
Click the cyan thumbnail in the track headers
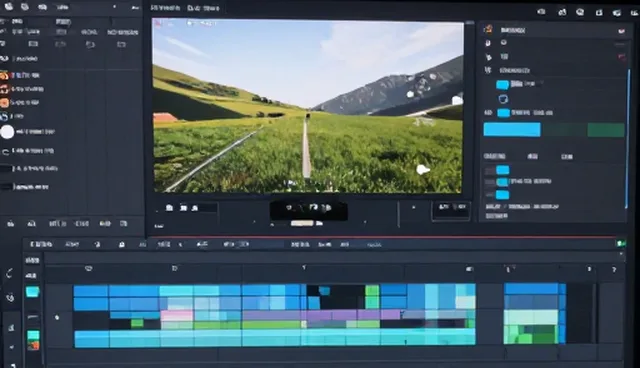(33, 292)
